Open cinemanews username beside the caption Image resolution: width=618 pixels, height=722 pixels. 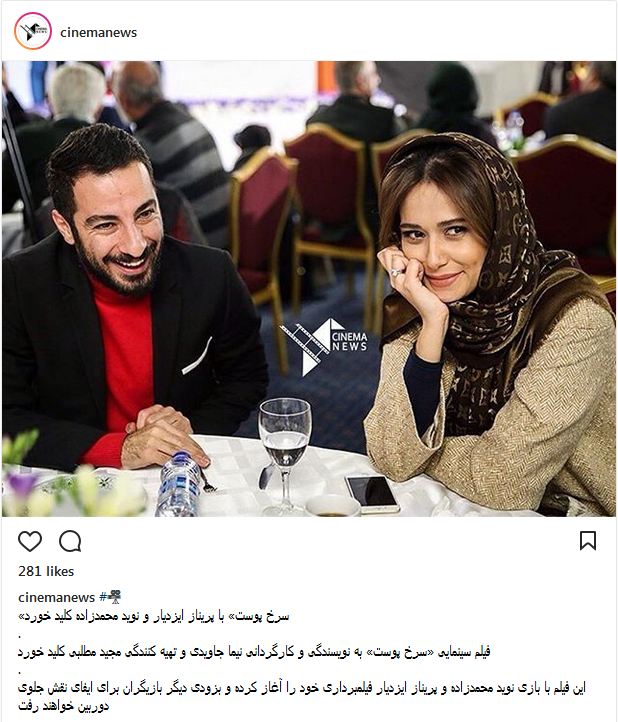click(57, 597)
